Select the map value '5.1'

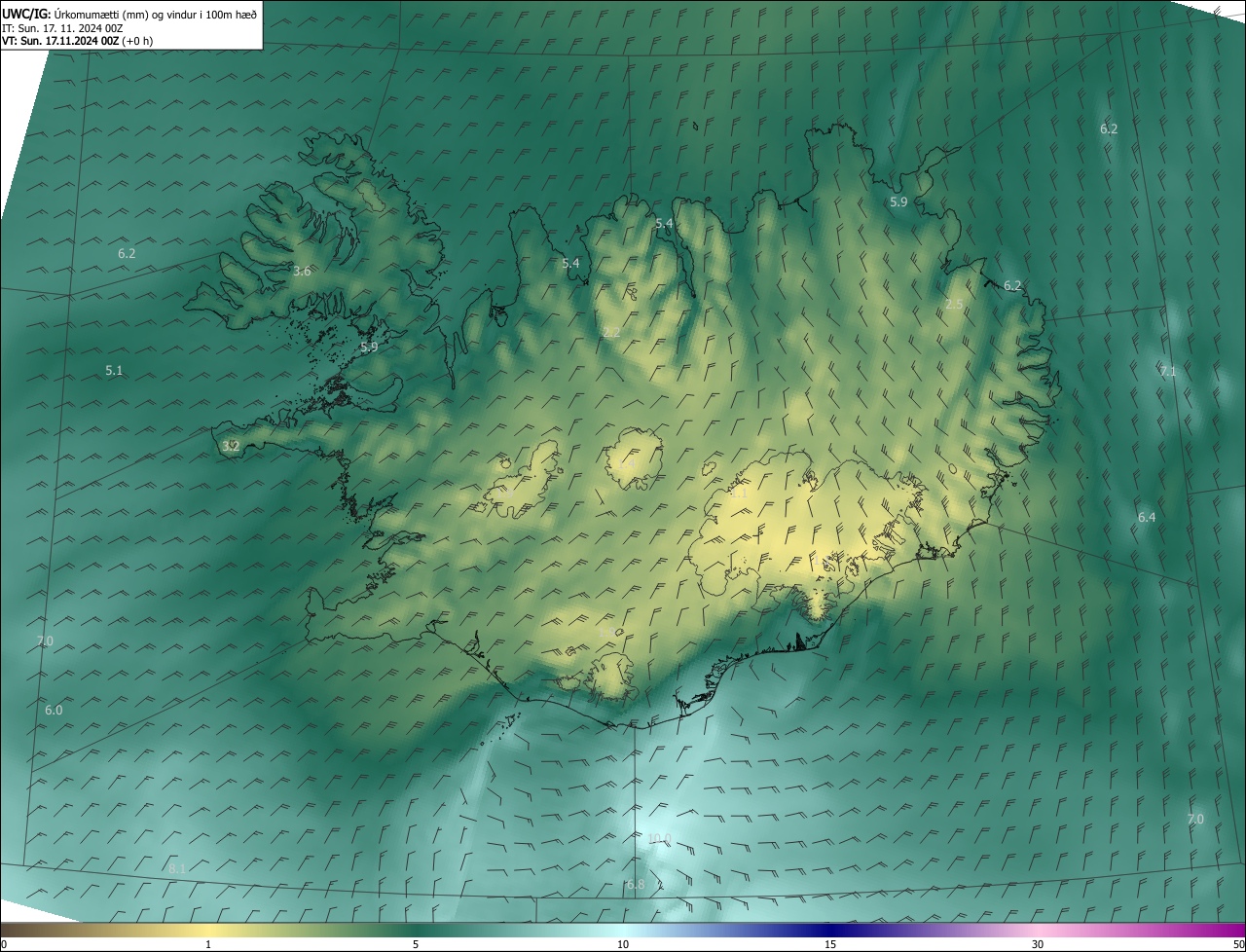point(114,370)
